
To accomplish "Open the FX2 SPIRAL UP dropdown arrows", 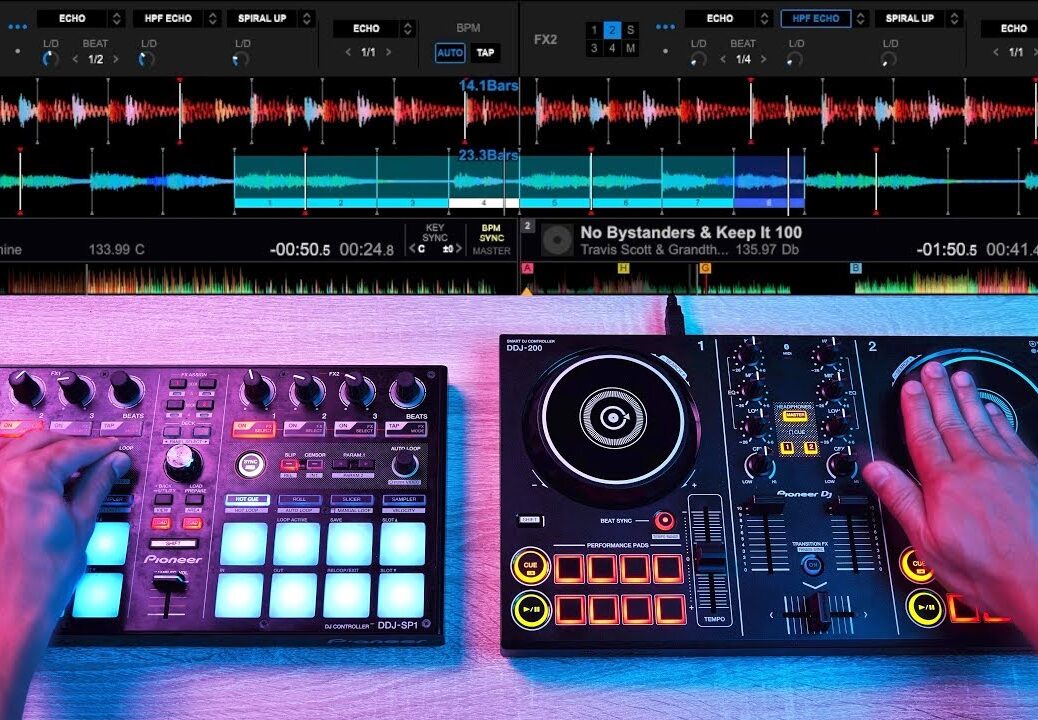I will pyautogui.click(x=955, y=19).
